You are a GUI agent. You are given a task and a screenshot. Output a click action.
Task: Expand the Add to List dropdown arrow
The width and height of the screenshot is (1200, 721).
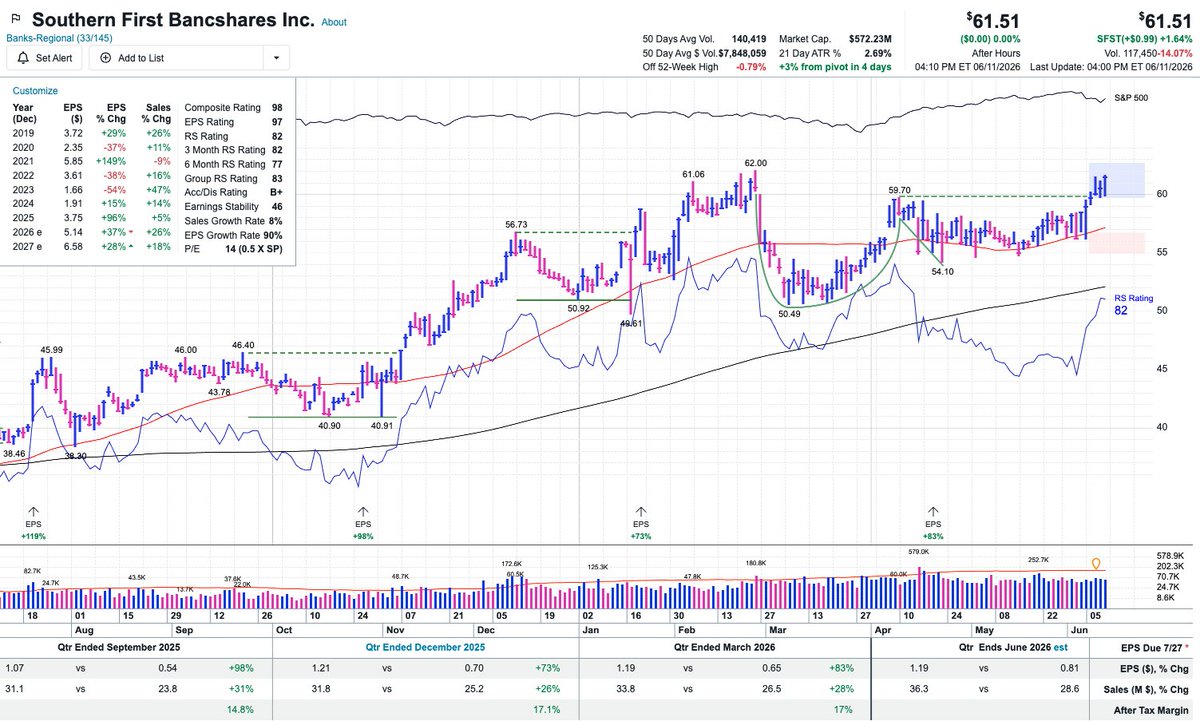(276, 58)
